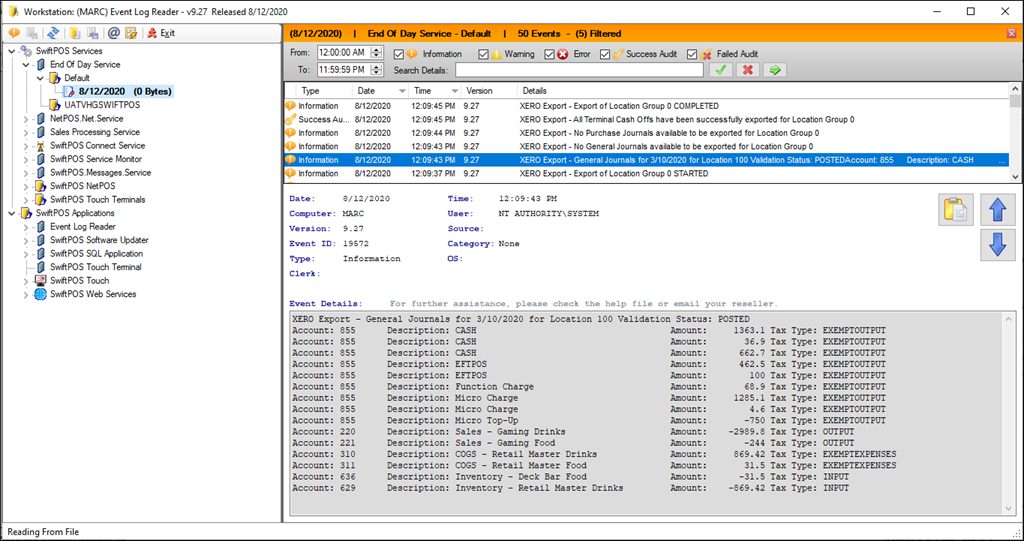Click the From time spinner

[x=377, y=52]
